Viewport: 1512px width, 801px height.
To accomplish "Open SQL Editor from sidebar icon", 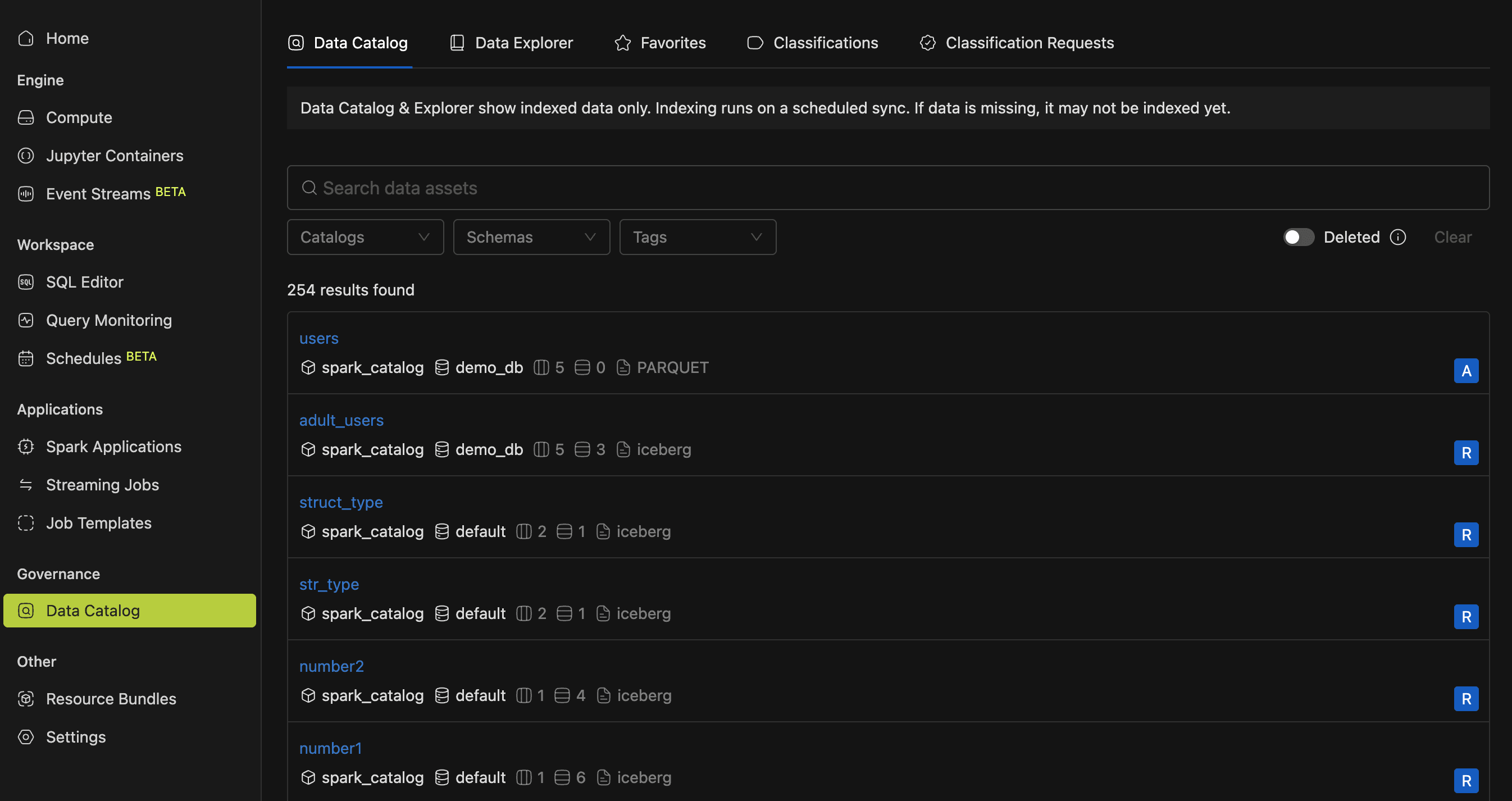I will click(x=26, y=282).
